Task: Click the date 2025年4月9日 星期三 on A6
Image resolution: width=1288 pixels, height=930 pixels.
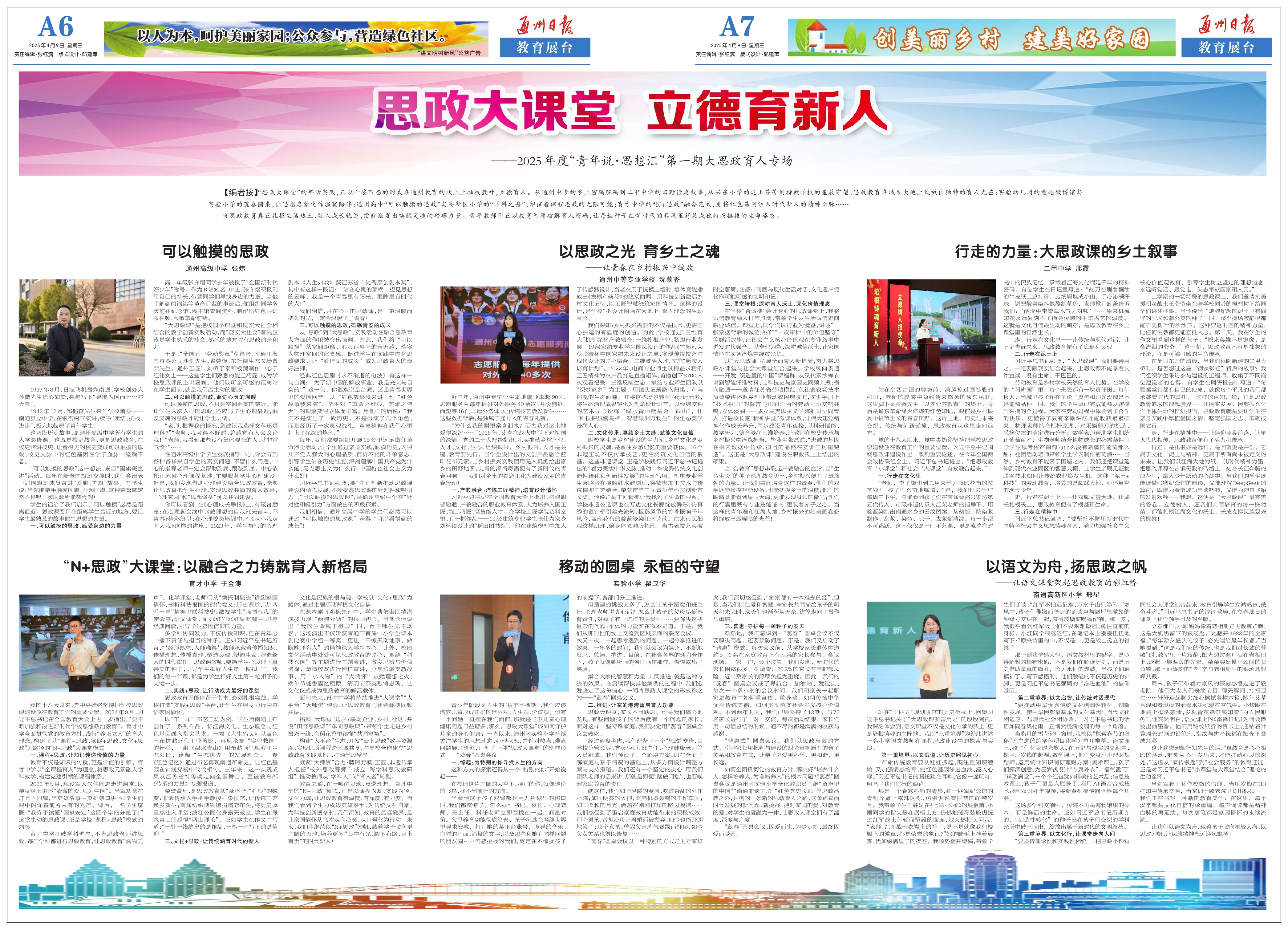Action: [x=56, y=45]
